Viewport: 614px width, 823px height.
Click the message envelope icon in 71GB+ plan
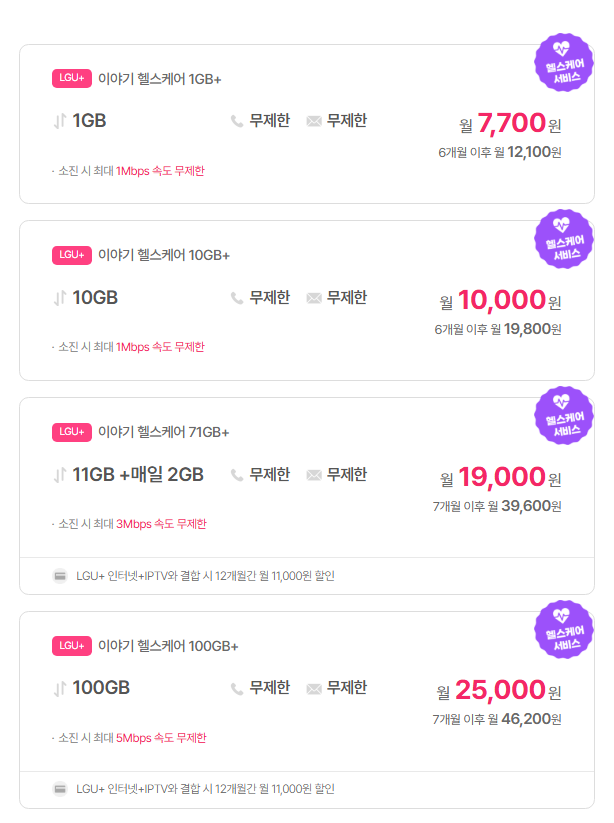[314, 475]
